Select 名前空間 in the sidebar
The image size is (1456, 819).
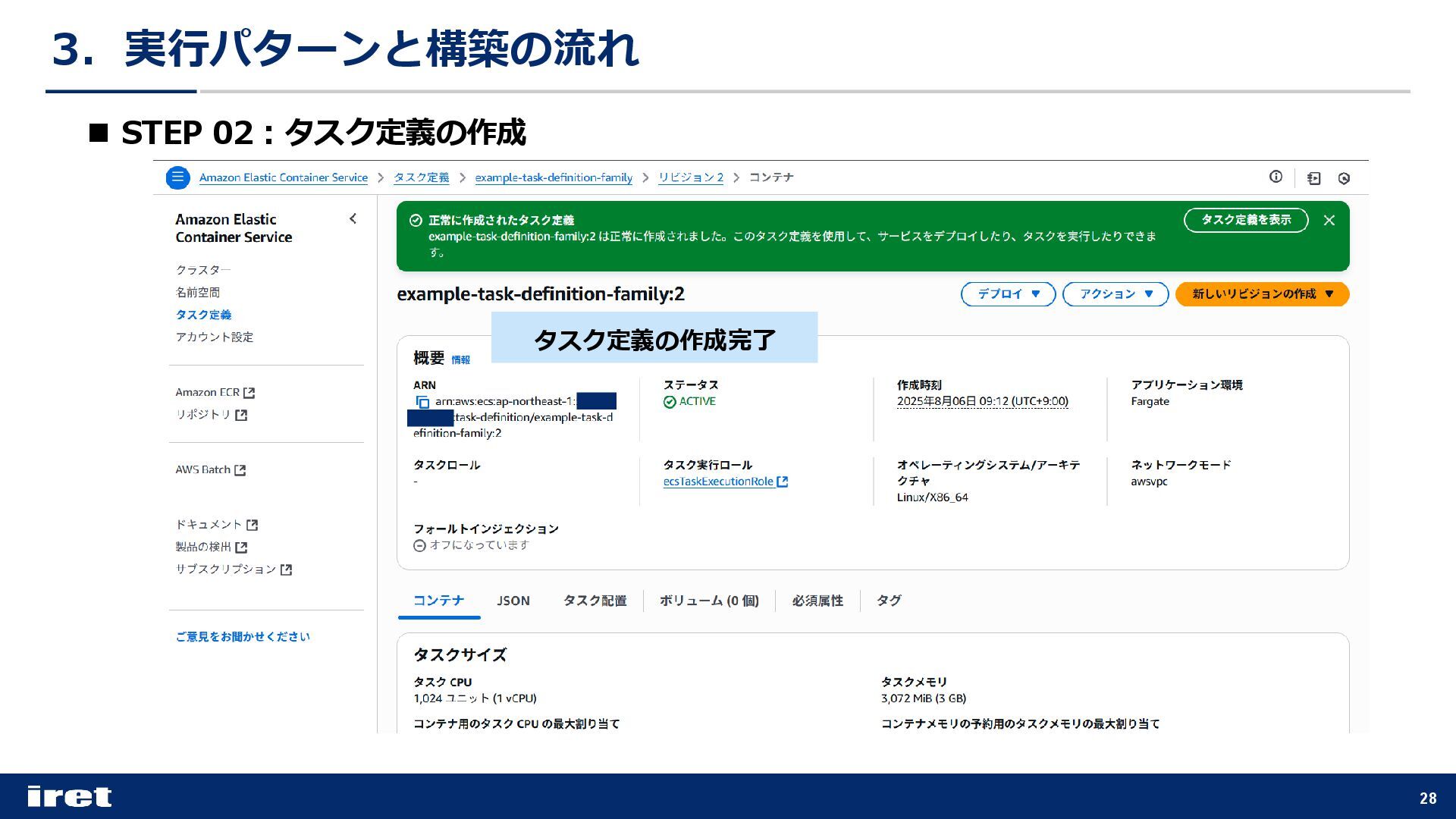pos(198,293)
